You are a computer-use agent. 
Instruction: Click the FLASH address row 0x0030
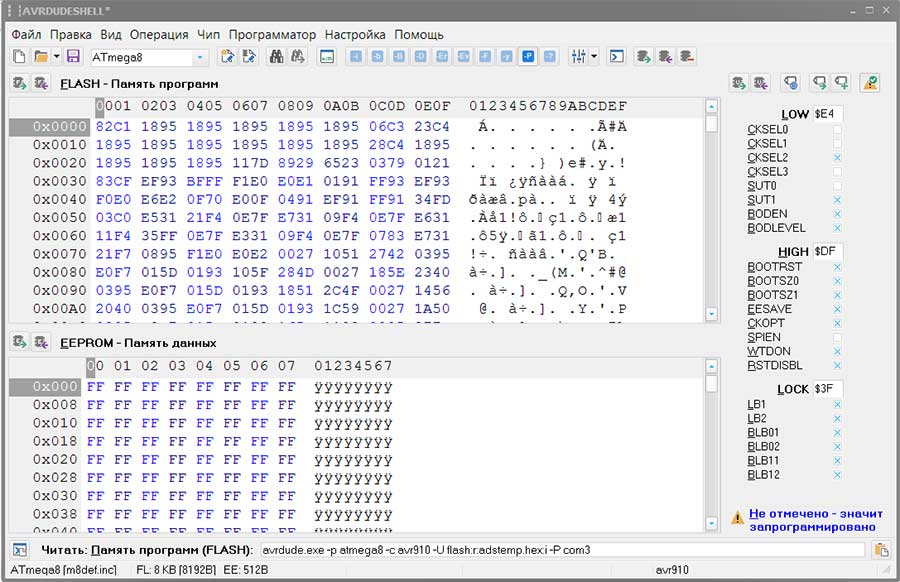(59, 181)
